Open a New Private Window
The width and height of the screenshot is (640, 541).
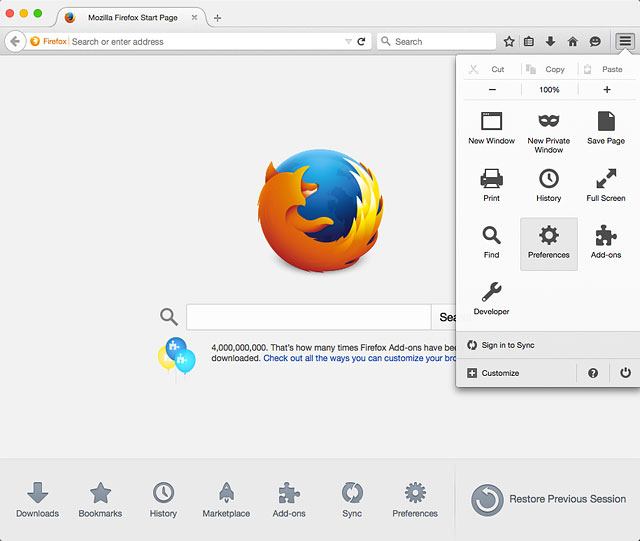[x=549, y=133]
